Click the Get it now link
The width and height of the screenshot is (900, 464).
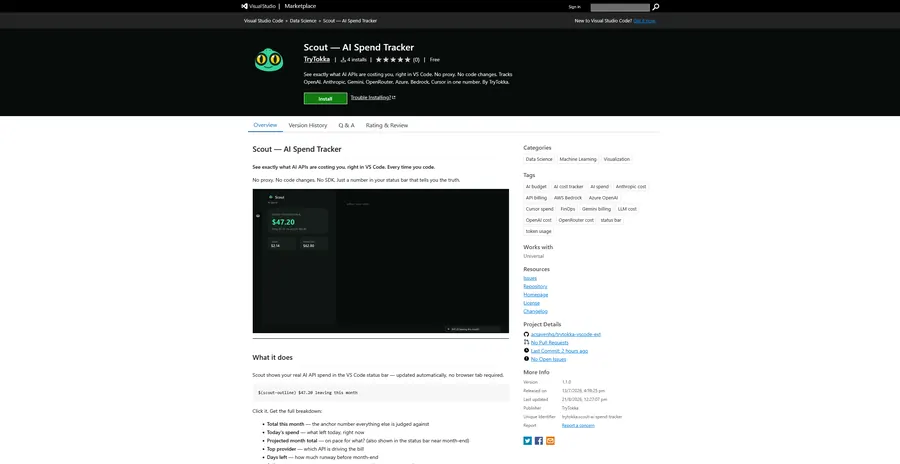645,21
